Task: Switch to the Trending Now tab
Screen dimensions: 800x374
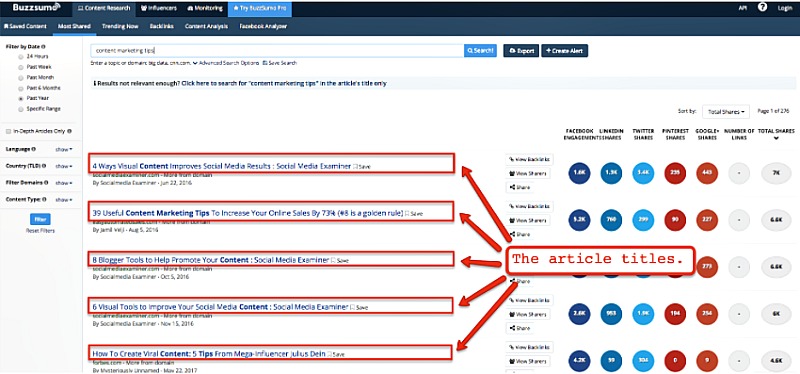Action: 120,26
